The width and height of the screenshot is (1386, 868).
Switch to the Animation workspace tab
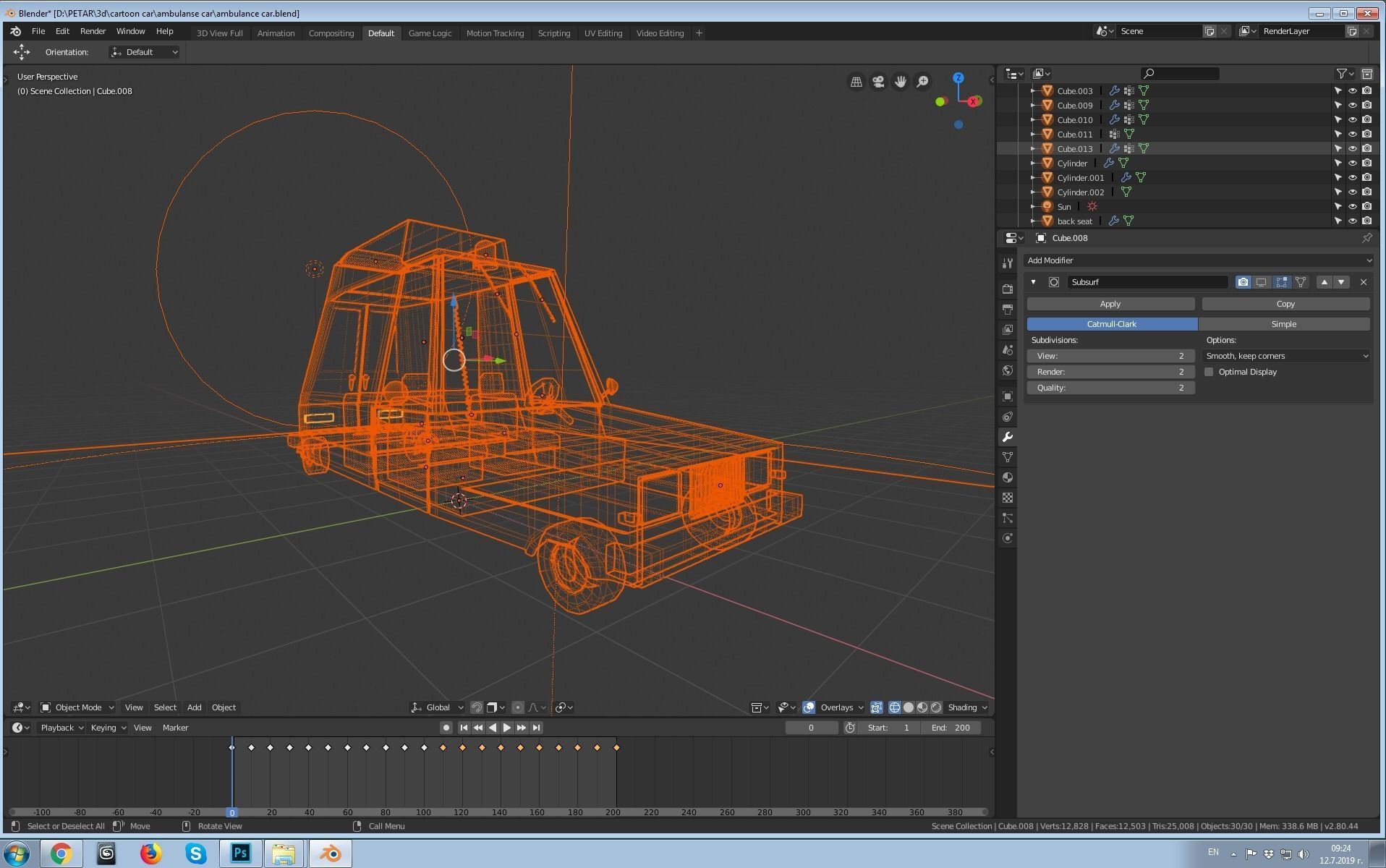click(x=276, y=33)
